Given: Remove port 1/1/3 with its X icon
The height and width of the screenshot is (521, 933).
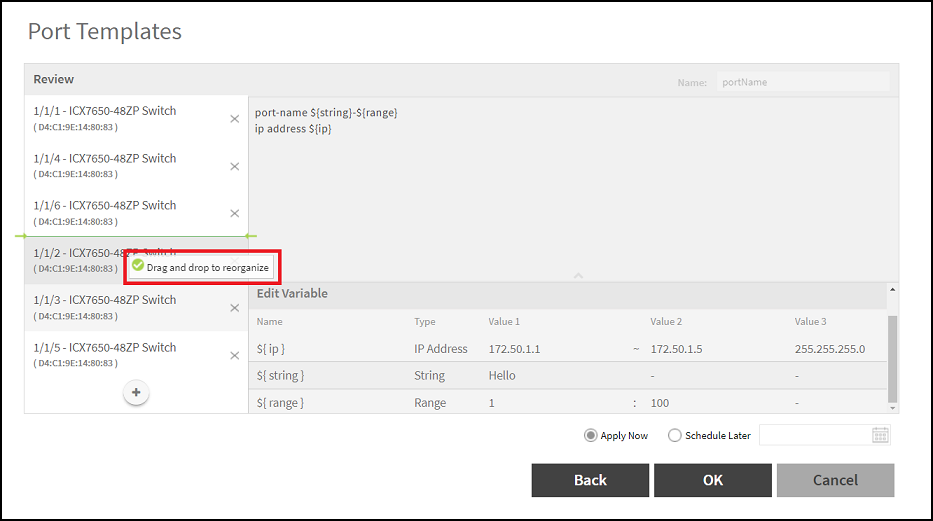Looking at the screenshot, I should (234, 308).
